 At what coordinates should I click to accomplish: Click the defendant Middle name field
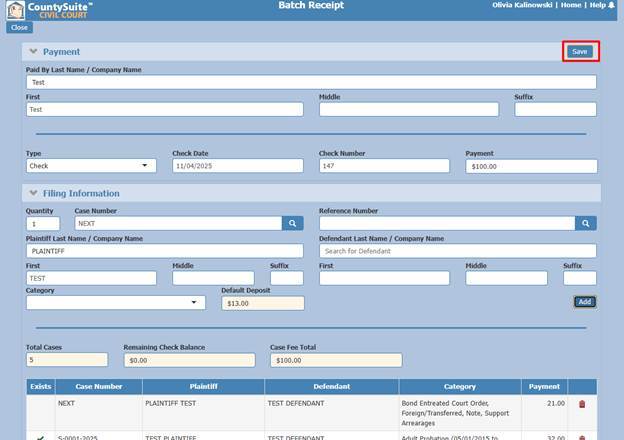click(x=507, y=278)
